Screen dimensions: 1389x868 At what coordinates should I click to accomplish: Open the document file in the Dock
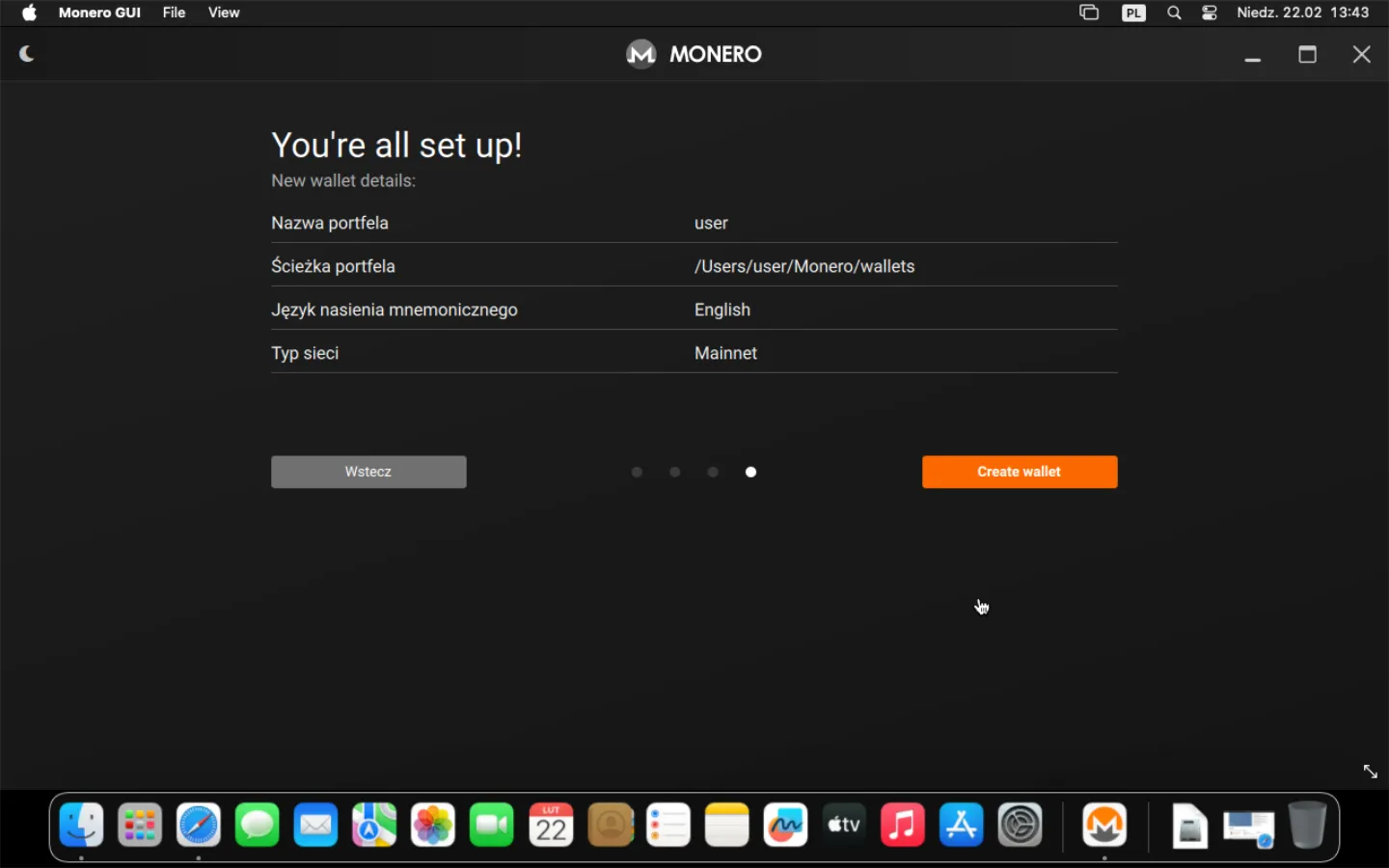click(x=1189, y=827)
